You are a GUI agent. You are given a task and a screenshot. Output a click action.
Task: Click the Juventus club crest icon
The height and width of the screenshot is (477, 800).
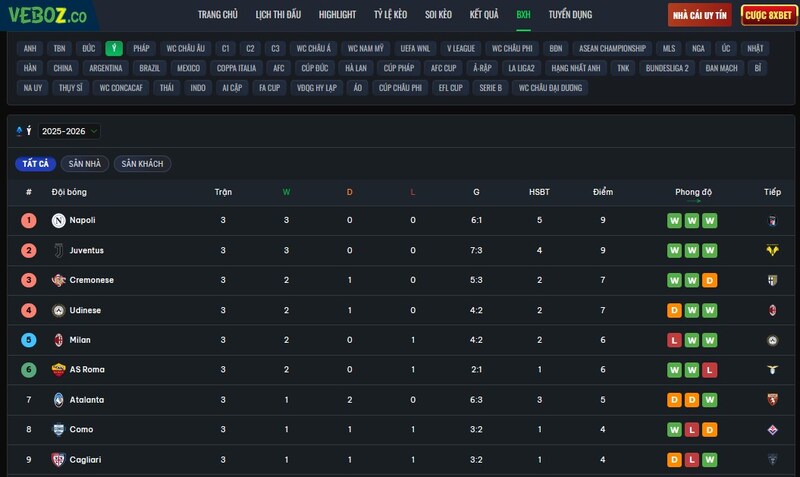(x=59, y=250)
